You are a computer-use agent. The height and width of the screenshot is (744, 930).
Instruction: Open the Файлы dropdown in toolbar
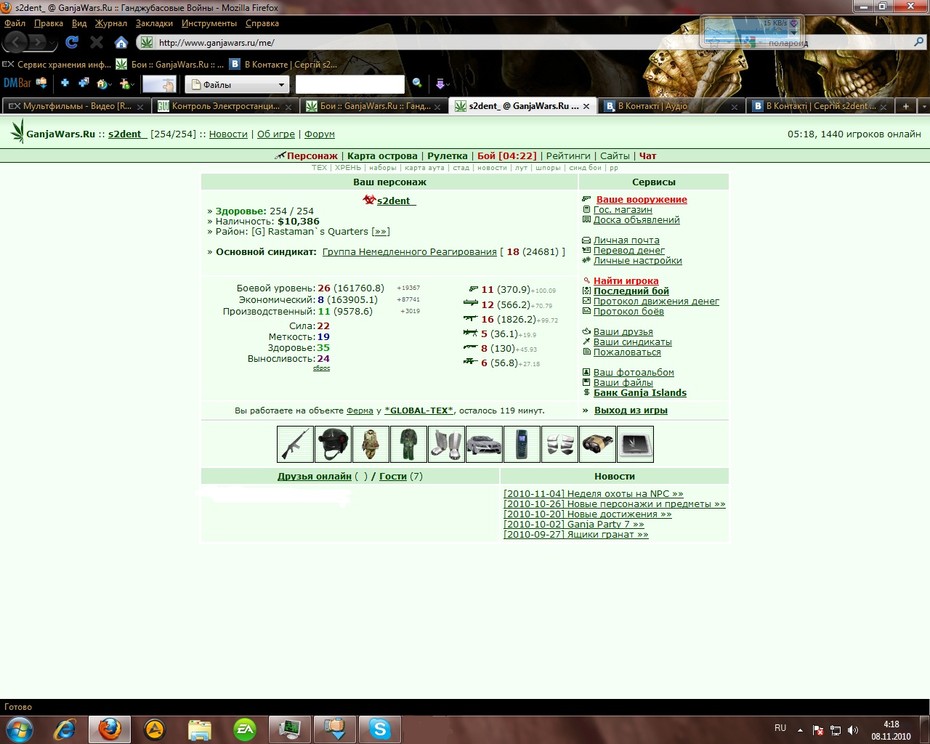[237, 84]
